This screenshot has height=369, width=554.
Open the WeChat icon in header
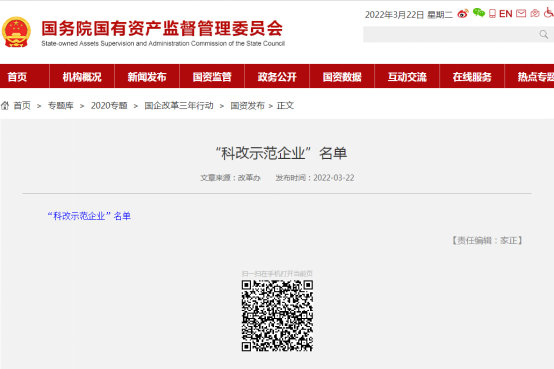tap(479, 13)
